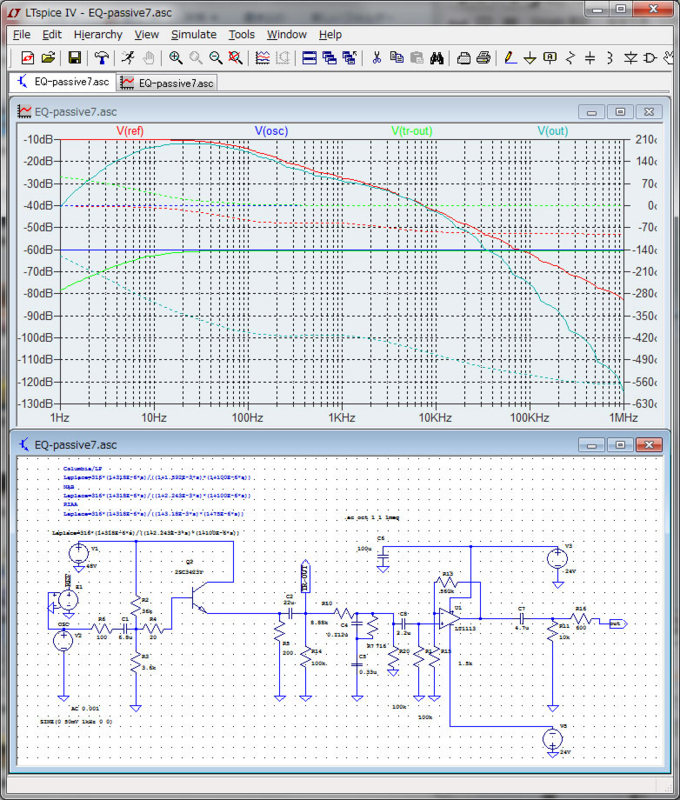Select the Capacitor placement tool

[x=590, y=58]
